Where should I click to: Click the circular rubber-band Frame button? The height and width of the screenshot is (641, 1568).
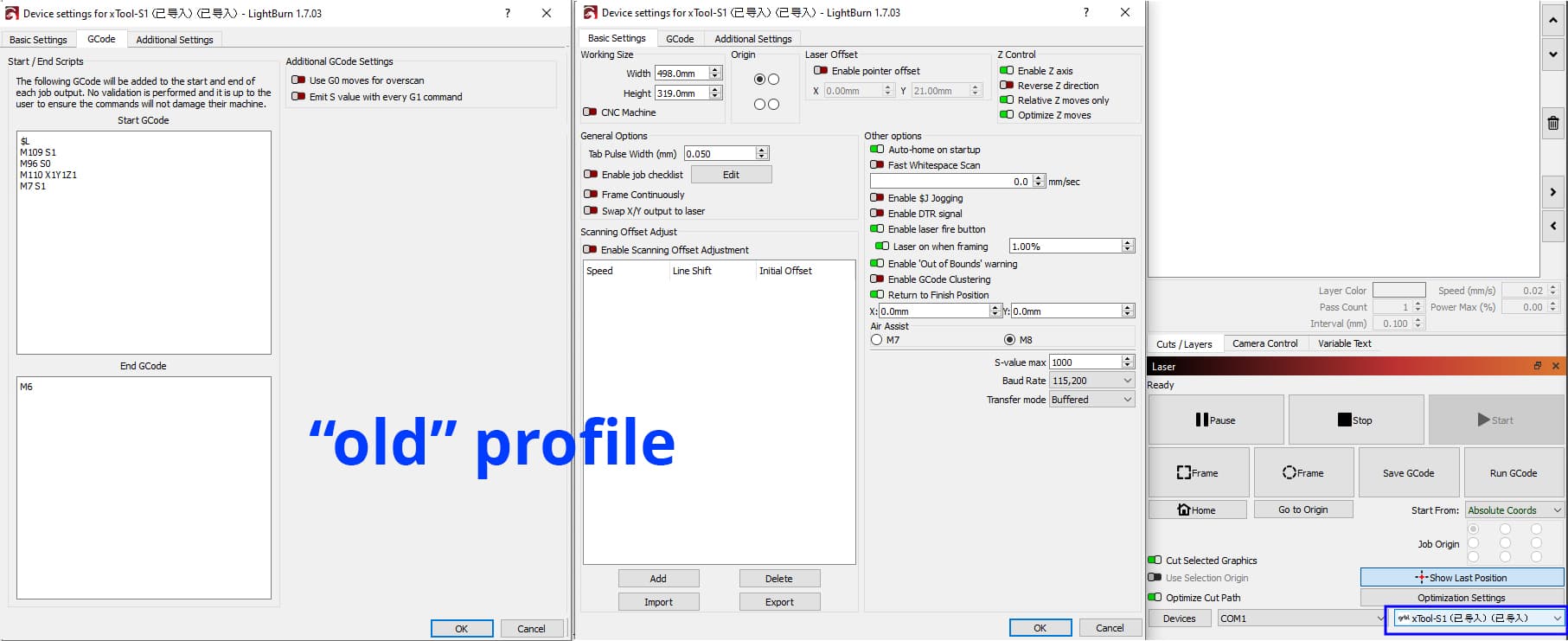(x=1303, y=472)
